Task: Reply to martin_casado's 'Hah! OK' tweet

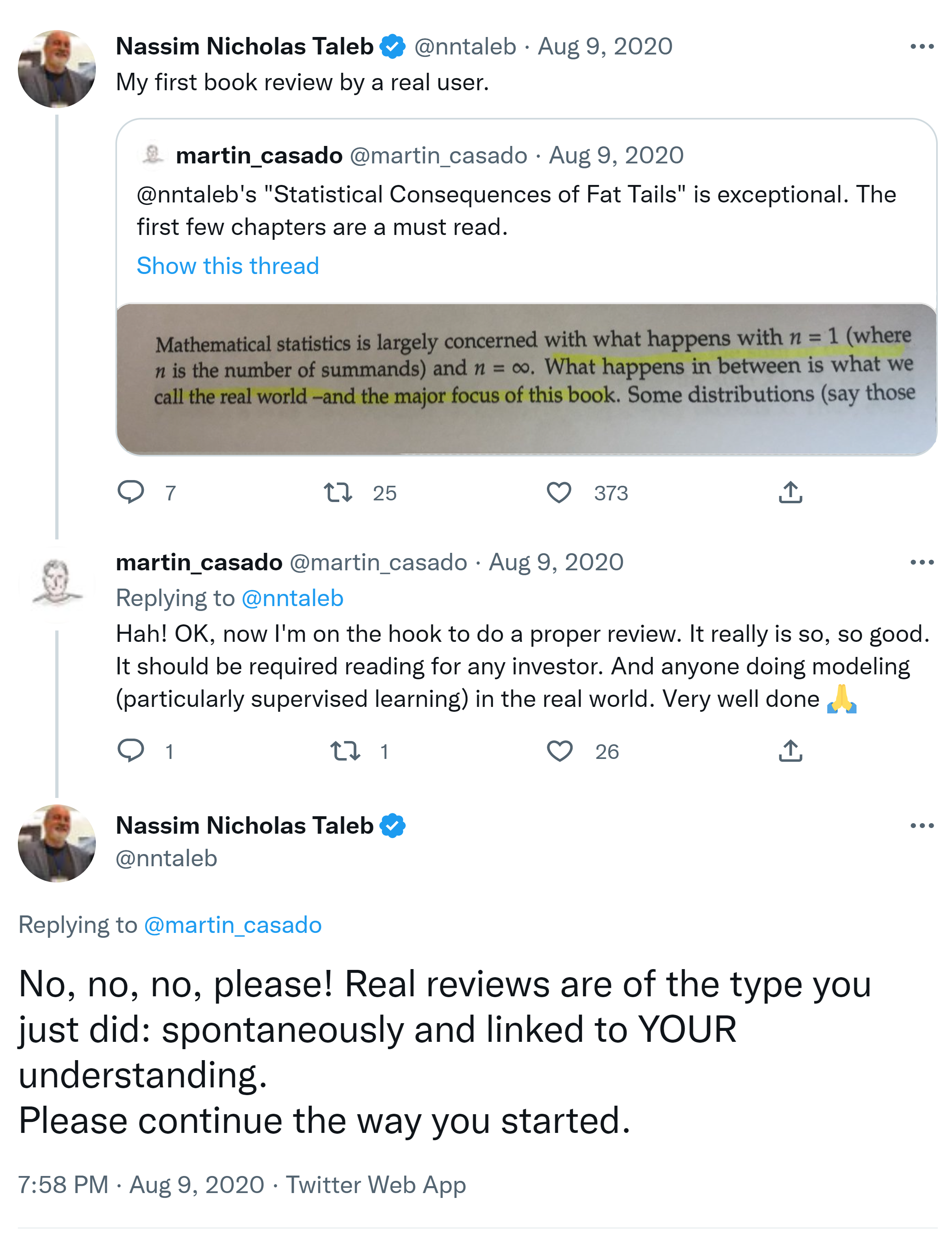Action: pos(131,750)
